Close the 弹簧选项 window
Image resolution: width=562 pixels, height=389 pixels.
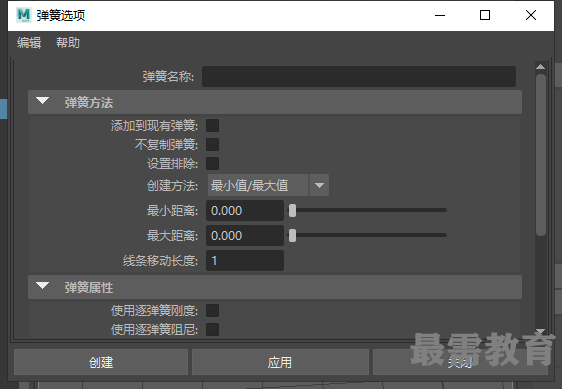(x=531, y=15)
